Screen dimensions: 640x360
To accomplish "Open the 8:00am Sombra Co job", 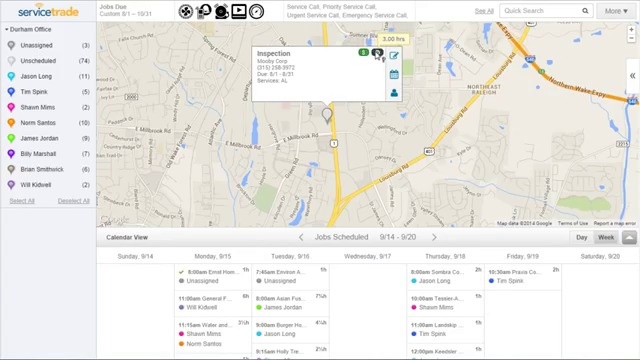I will pyautogui.click(x=446, y=276).
